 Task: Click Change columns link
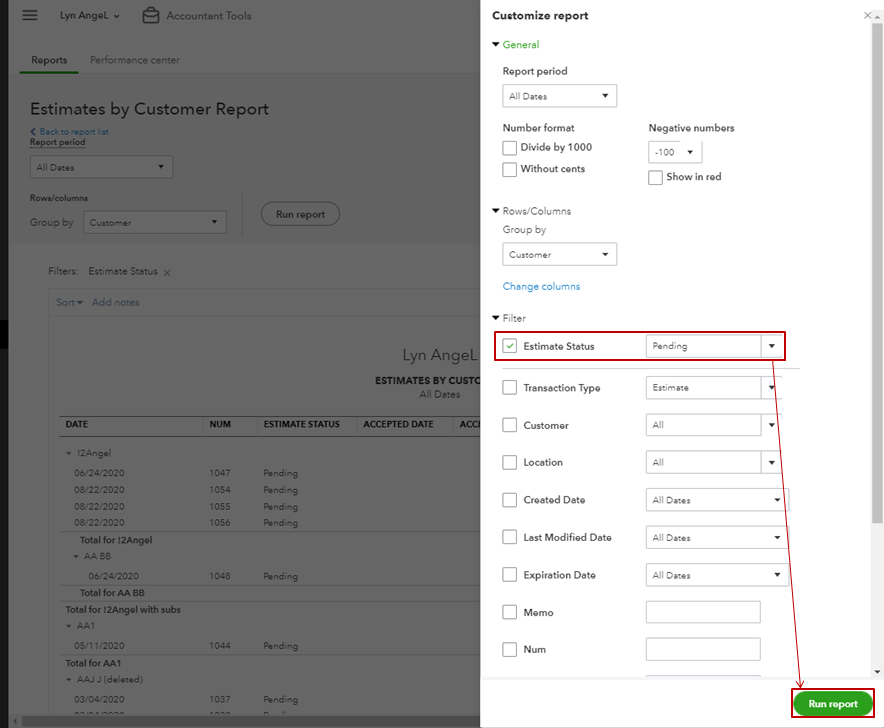click(541, 286)
